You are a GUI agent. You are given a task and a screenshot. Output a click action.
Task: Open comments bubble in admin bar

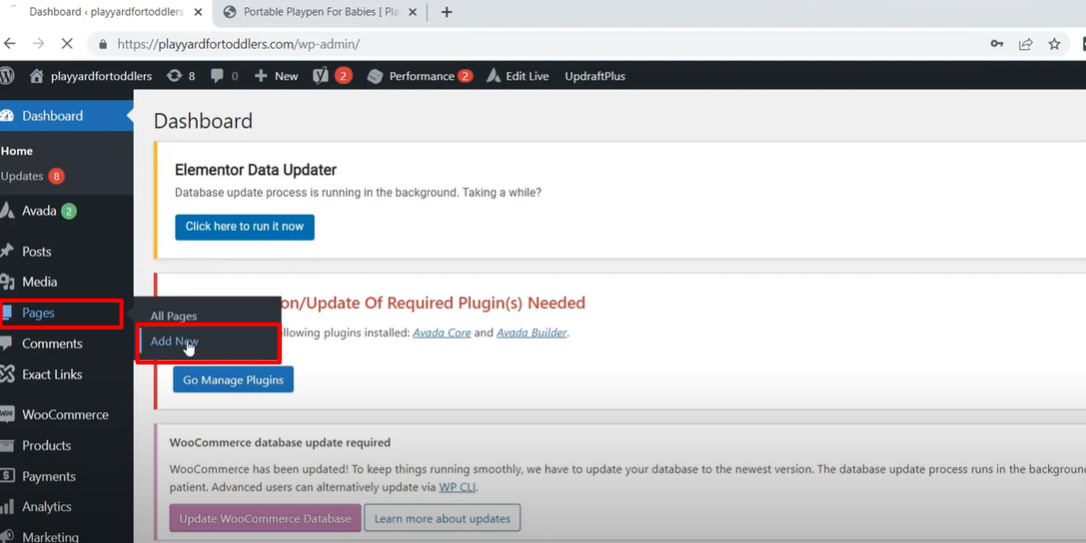point(217,75)
